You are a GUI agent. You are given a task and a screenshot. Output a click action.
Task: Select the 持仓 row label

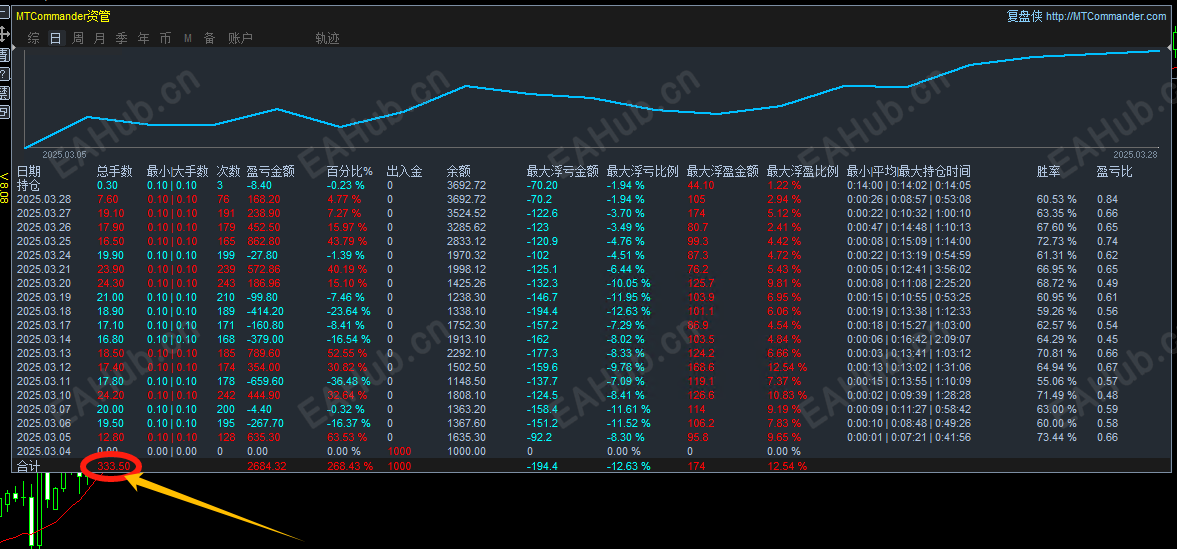point(29,185)
